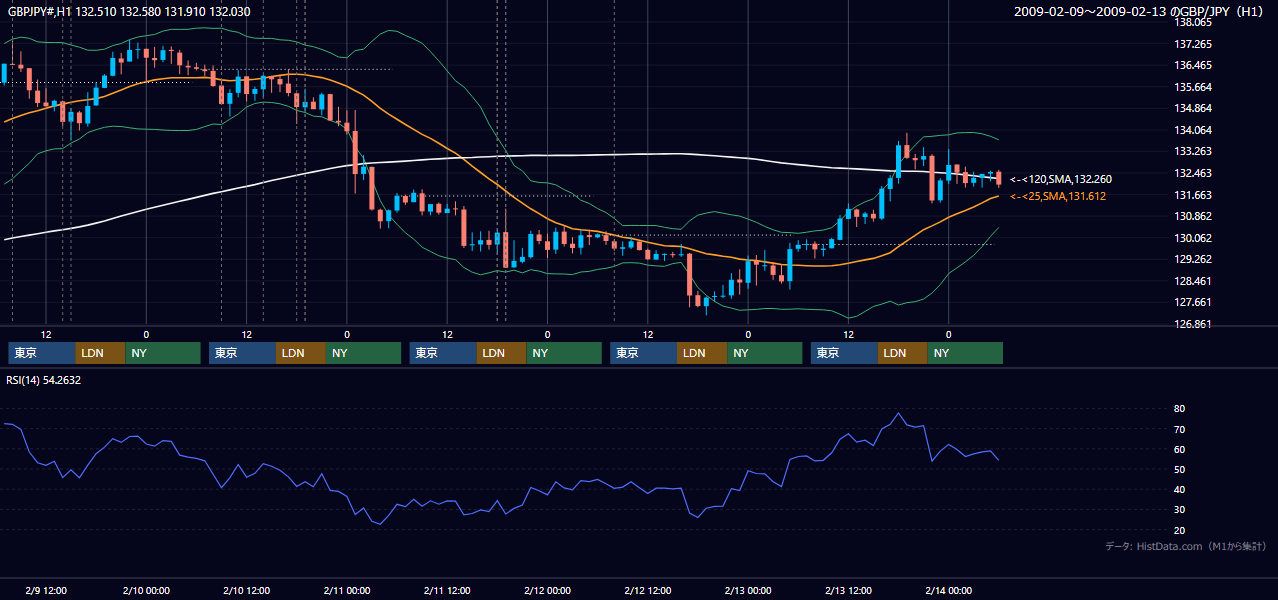The width and height of the screenshot is (1278, 600).
Task: Click price axis value 129.262
Action: (1194, 259)
